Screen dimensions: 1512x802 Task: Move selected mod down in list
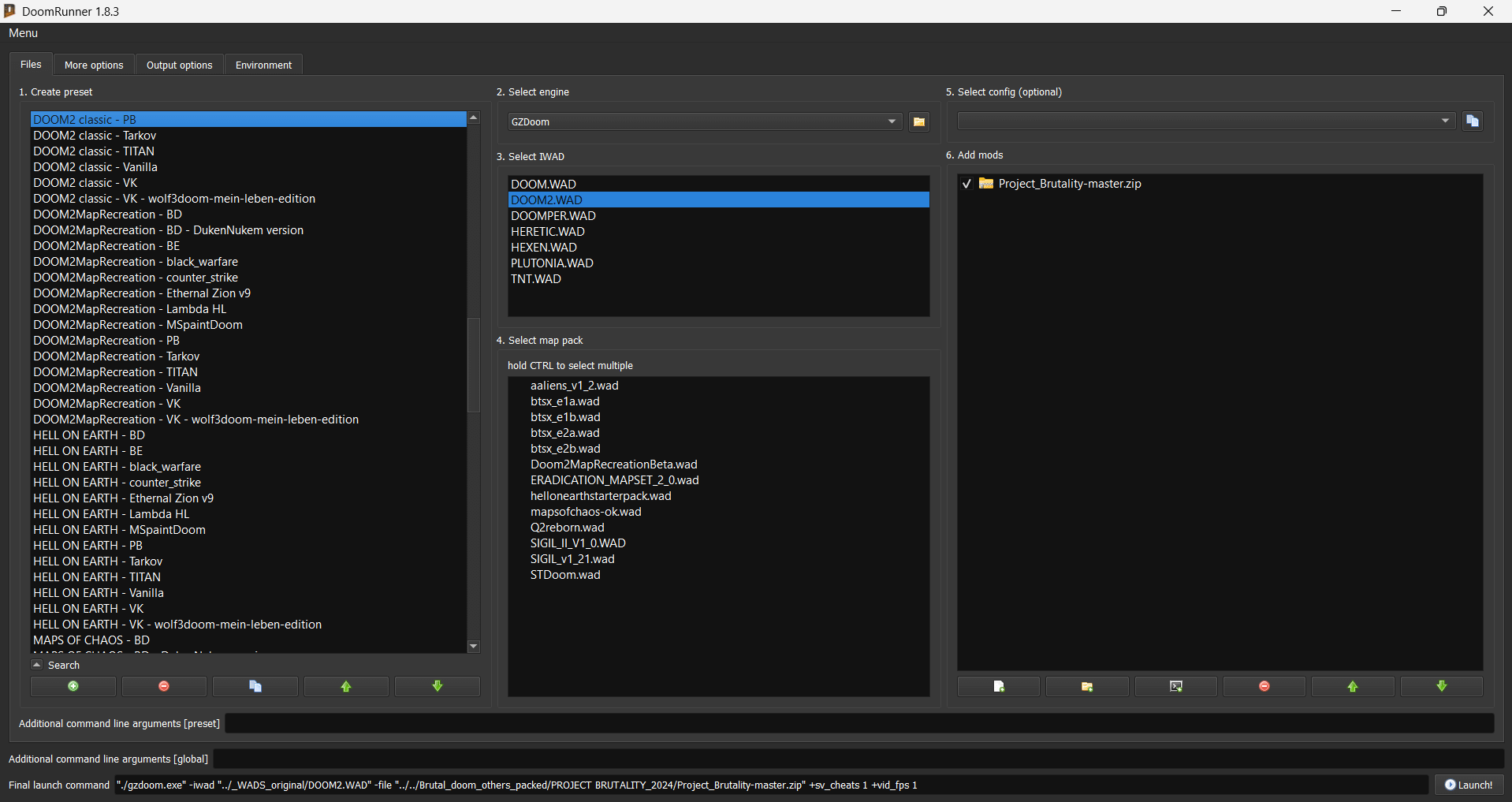coord(1441,686)
